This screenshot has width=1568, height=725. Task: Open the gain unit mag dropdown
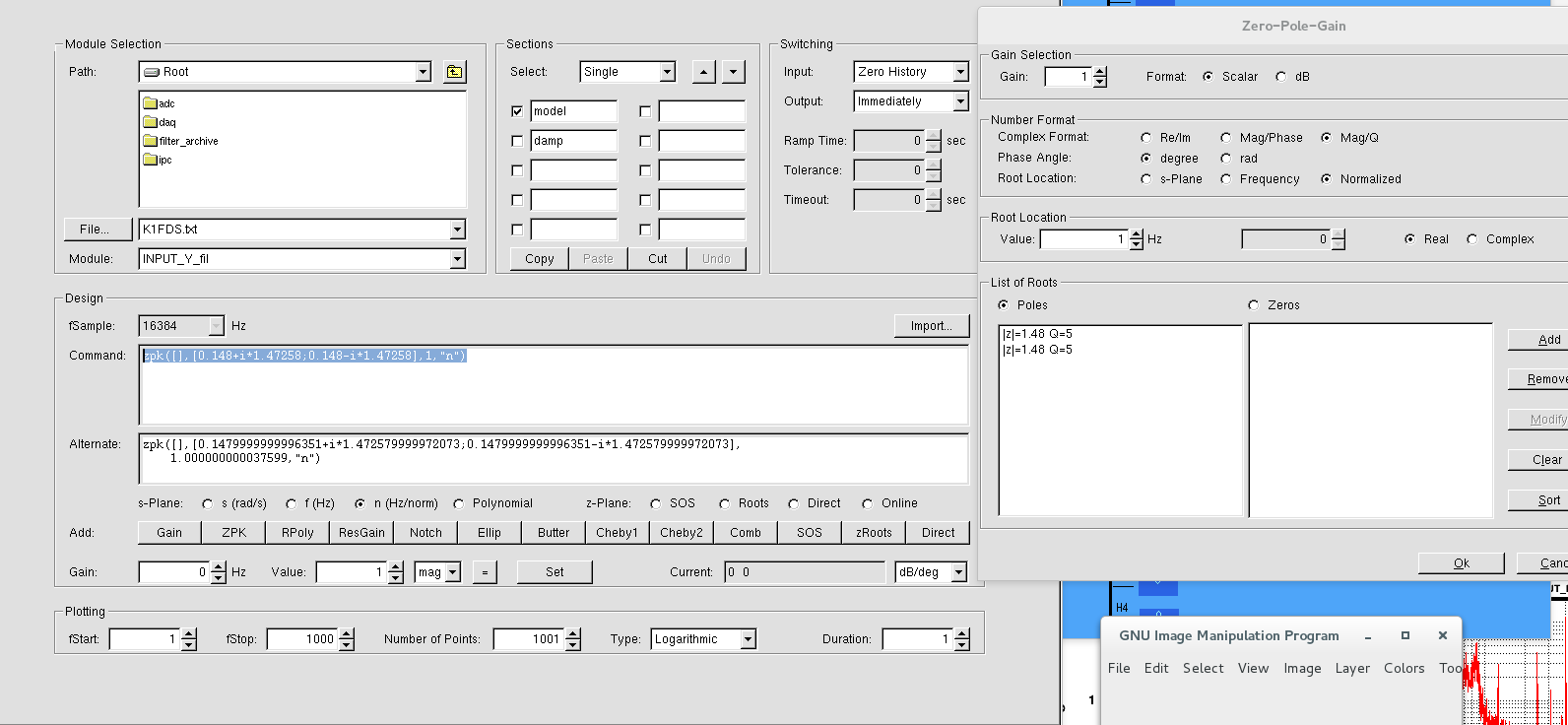point(453,572)
